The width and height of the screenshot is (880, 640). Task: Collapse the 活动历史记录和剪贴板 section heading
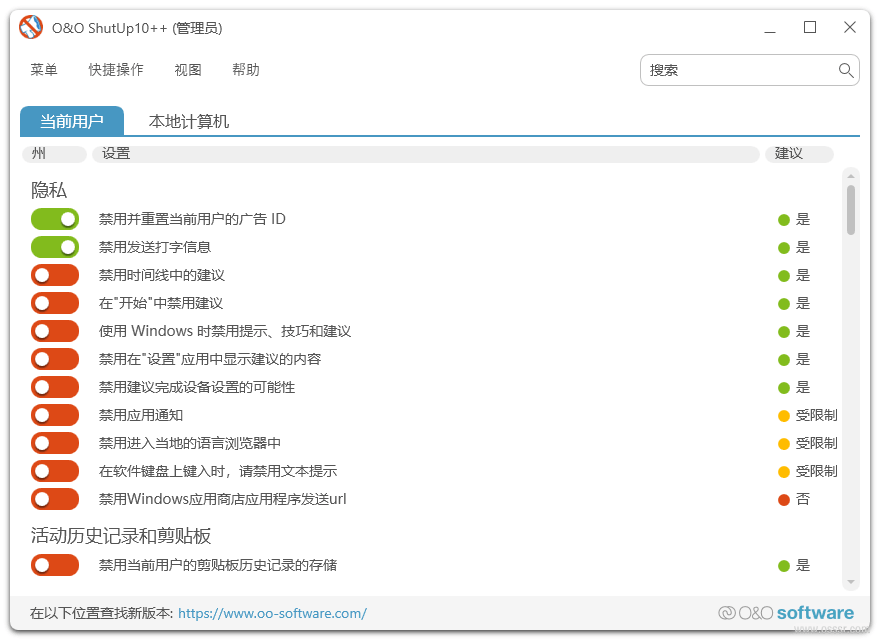(x=121, y=536)
